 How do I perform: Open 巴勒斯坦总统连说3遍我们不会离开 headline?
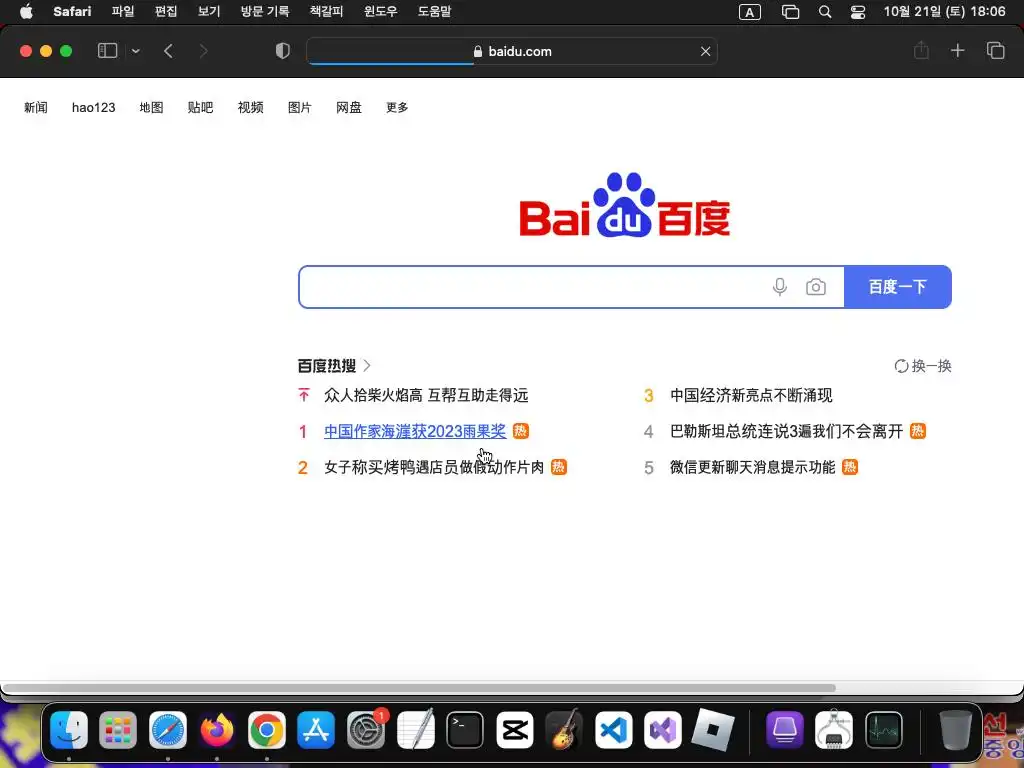coord(786,431)
